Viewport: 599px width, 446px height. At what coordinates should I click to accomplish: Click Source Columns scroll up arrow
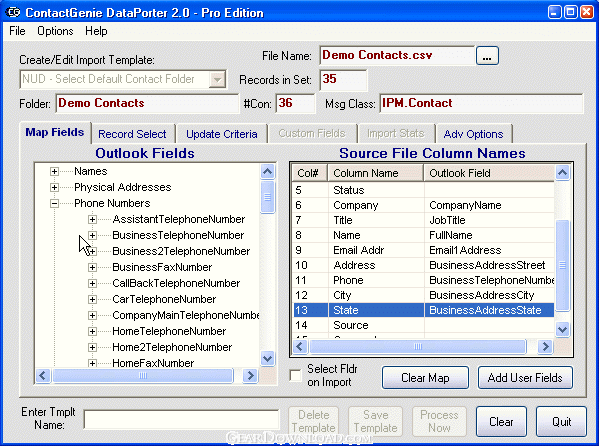pyautogui.click(x=562, y=173)
